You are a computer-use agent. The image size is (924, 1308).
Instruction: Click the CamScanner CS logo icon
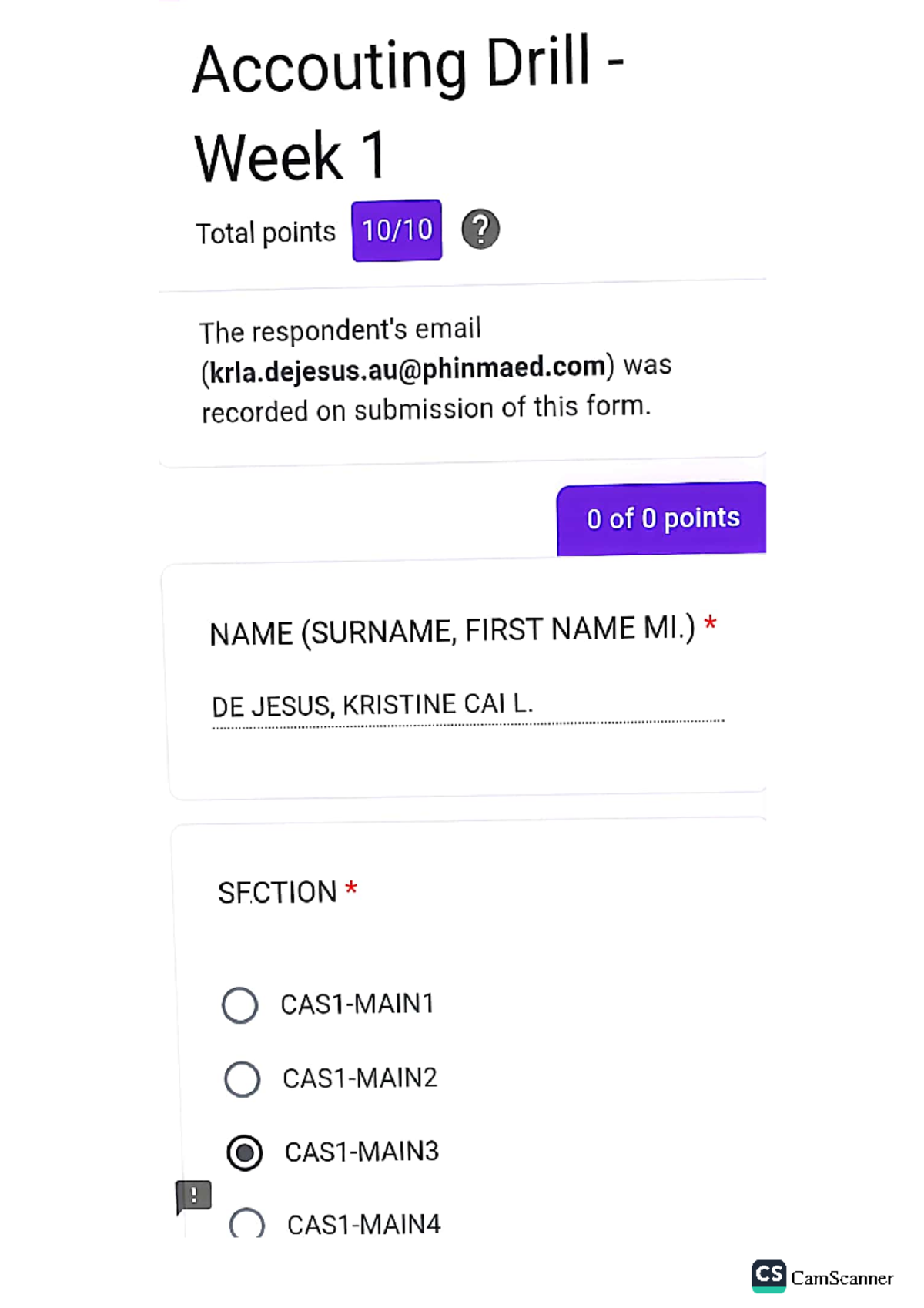[x=768, y=1276]
